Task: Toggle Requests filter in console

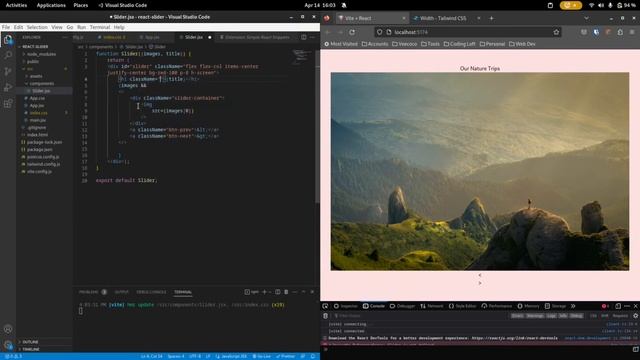Action: tap(620, 316)
